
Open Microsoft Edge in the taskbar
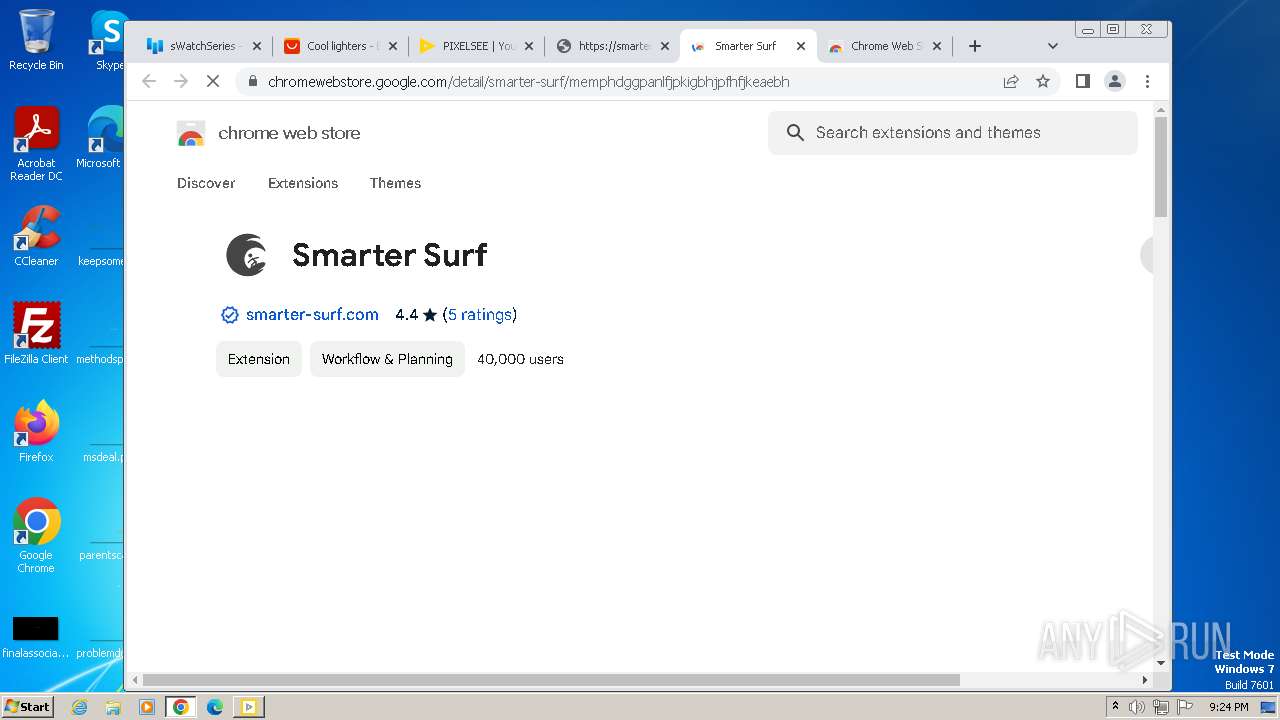pyautogui.click(x=215, y=707)
